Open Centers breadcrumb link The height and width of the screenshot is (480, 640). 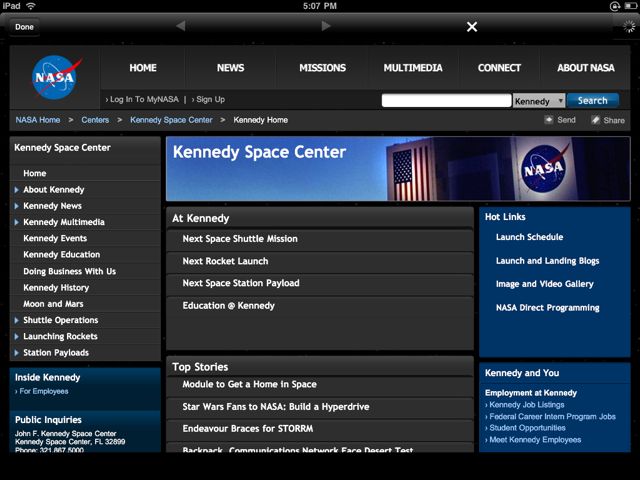95,120
